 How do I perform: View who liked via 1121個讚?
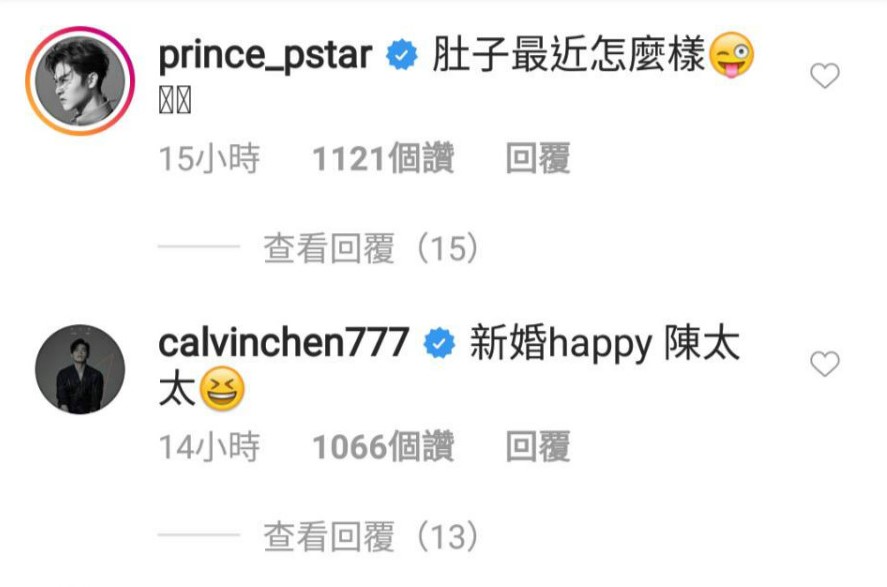(384, 158)
